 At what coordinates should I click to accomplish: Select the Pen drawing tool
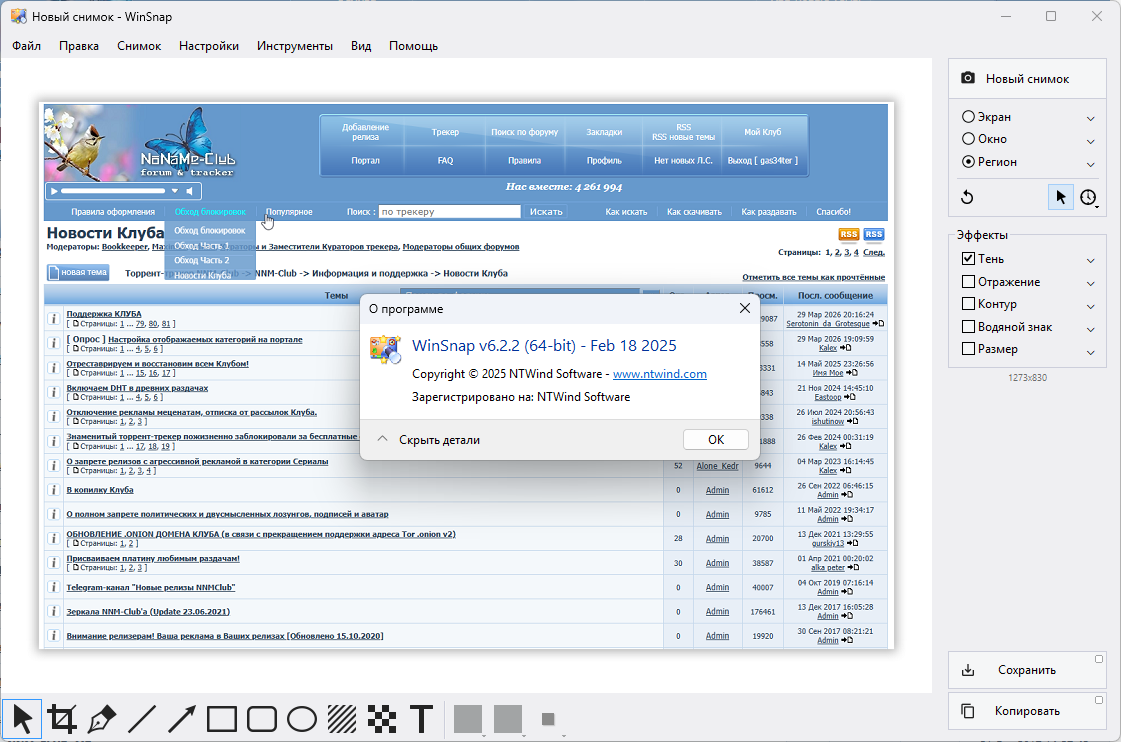[102, 718]
